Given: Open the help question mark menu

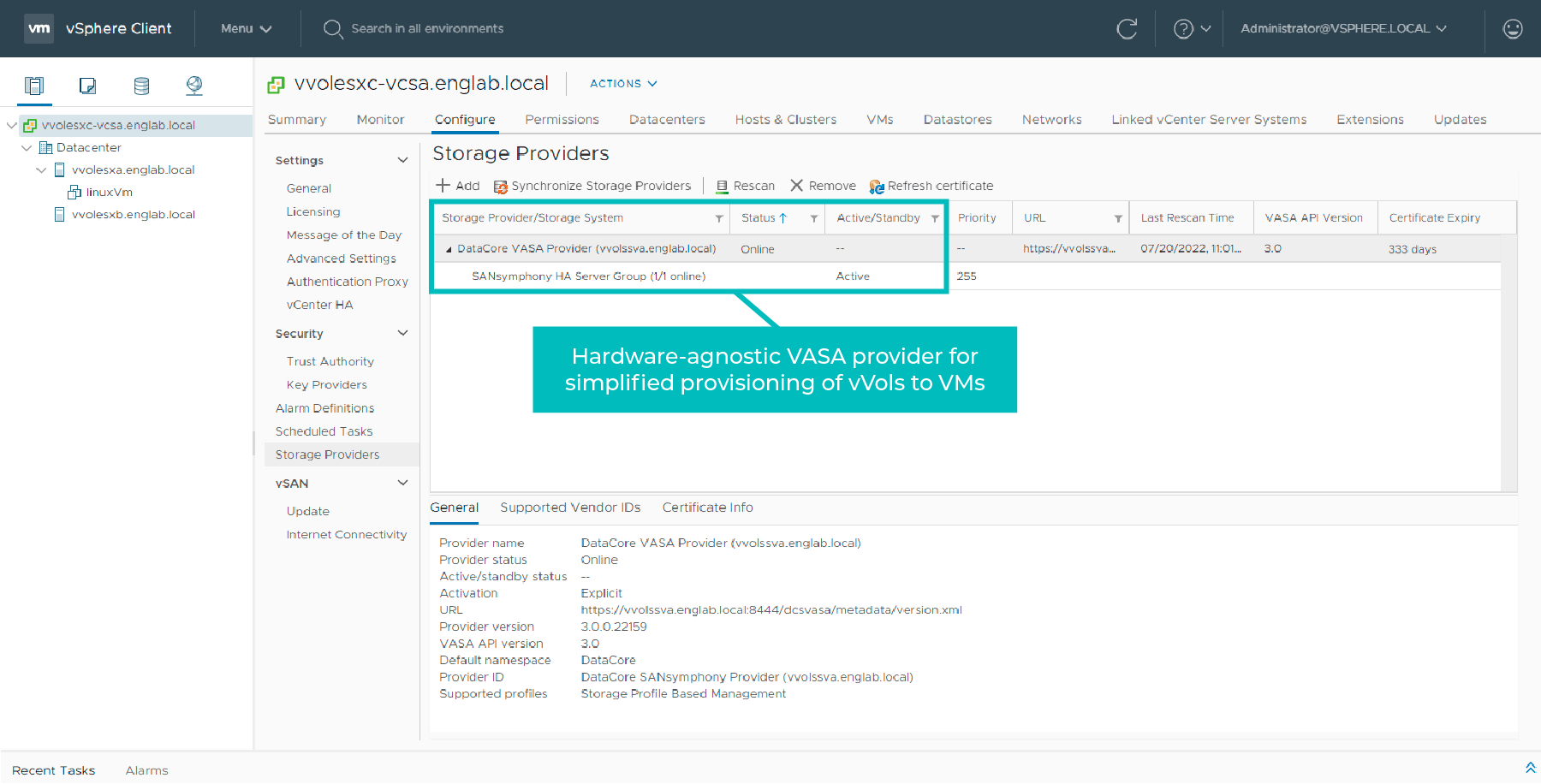Looking at the screenshot, I should [x=1193, y=29].
